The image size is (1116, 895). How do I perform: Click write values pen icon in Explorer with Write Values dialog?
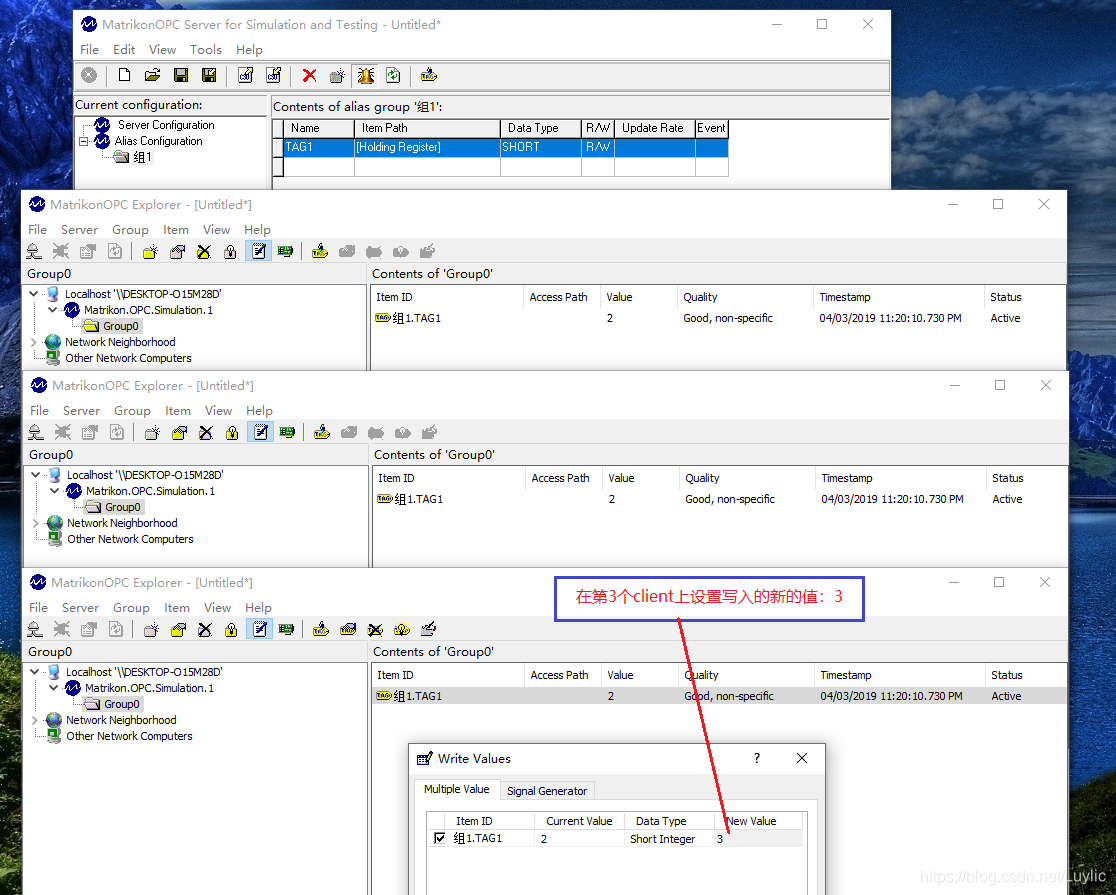(428, 629)
